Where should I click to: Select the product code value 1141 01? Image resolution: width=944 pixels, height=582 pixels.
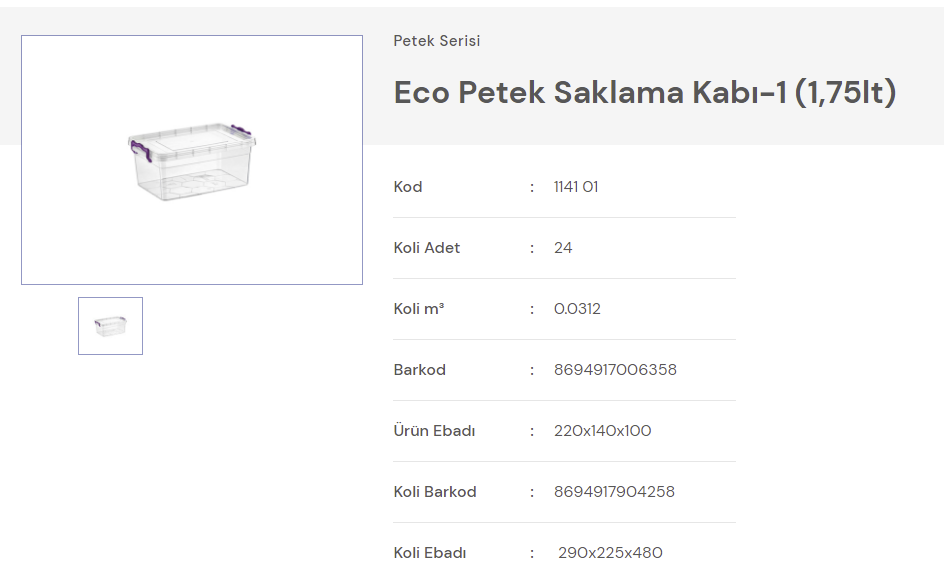coord(576,187)
